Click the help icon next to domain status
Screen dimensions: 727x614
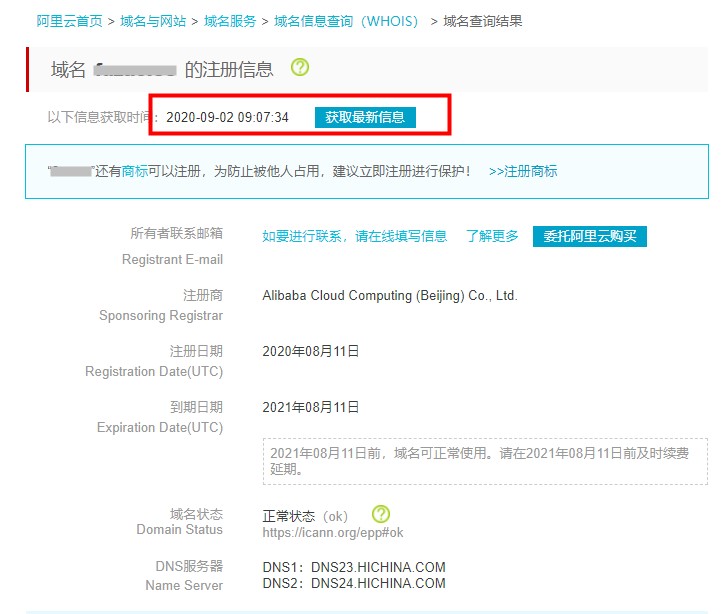(381, 514)
